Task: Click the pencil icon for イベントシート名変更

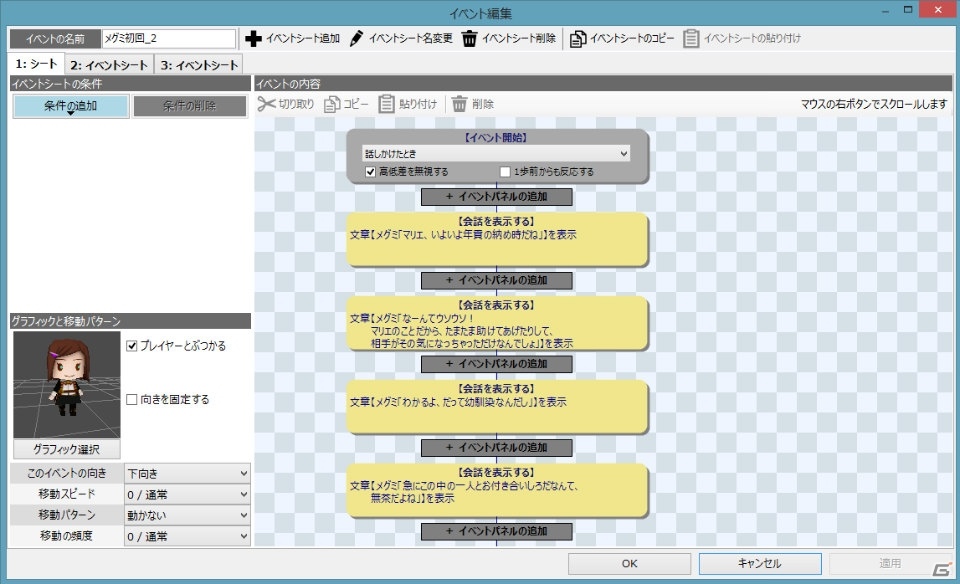Action: [x=356, y=39]
